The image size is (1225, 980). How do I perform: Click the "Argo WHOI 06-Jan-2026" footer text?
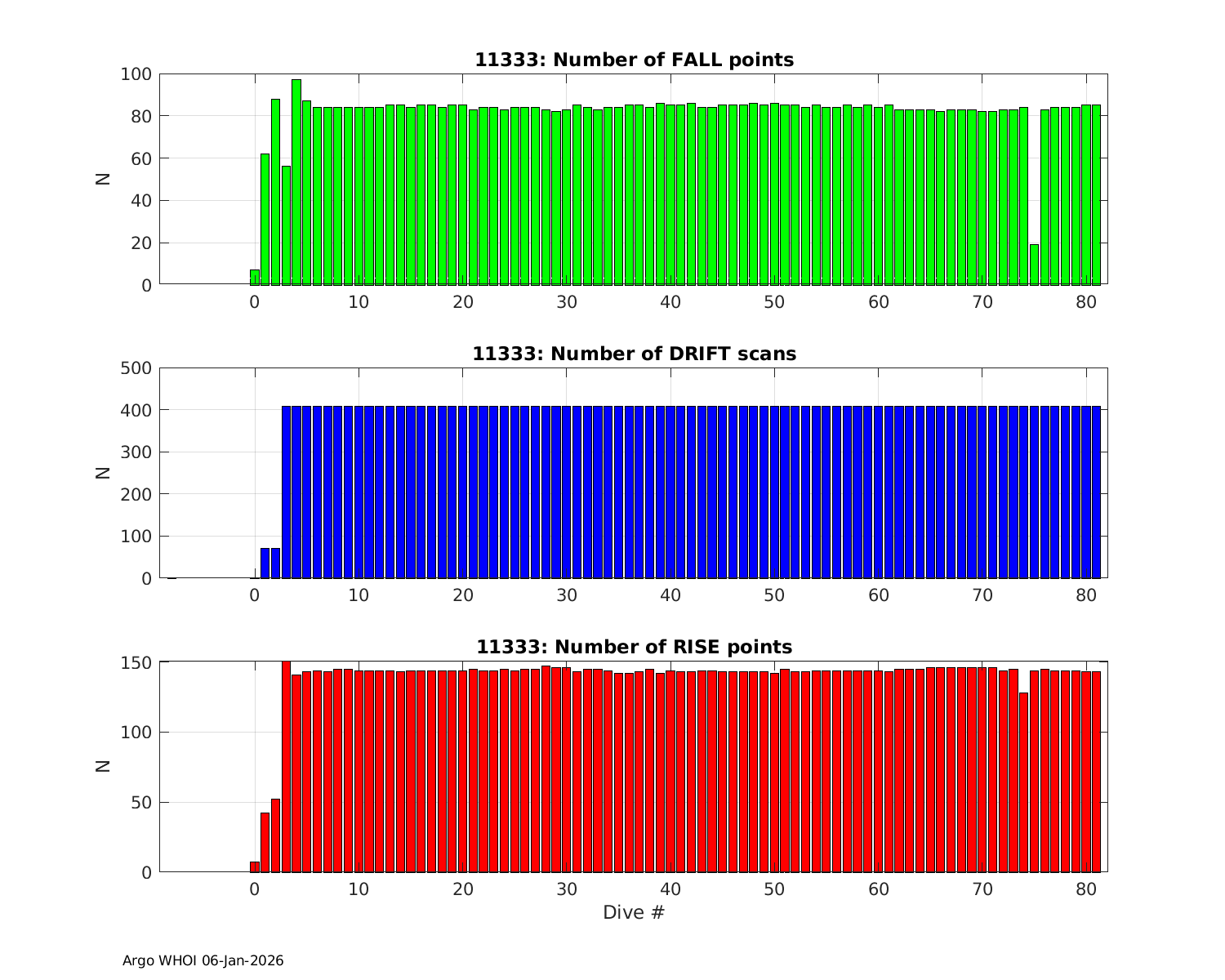(203, 960)
